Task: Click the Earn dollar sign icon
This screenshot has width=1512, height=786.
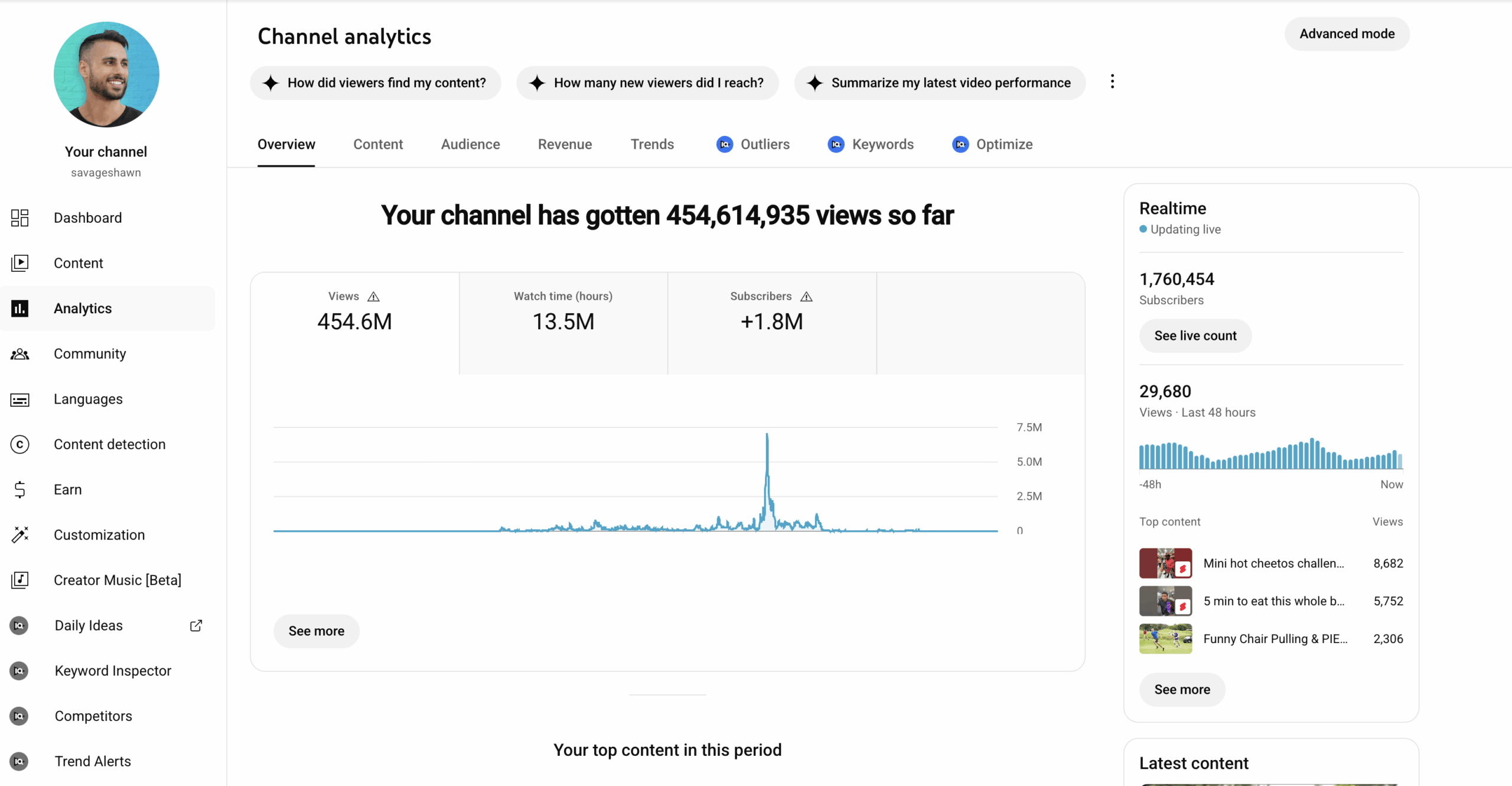Action: [x=19, y=489]
